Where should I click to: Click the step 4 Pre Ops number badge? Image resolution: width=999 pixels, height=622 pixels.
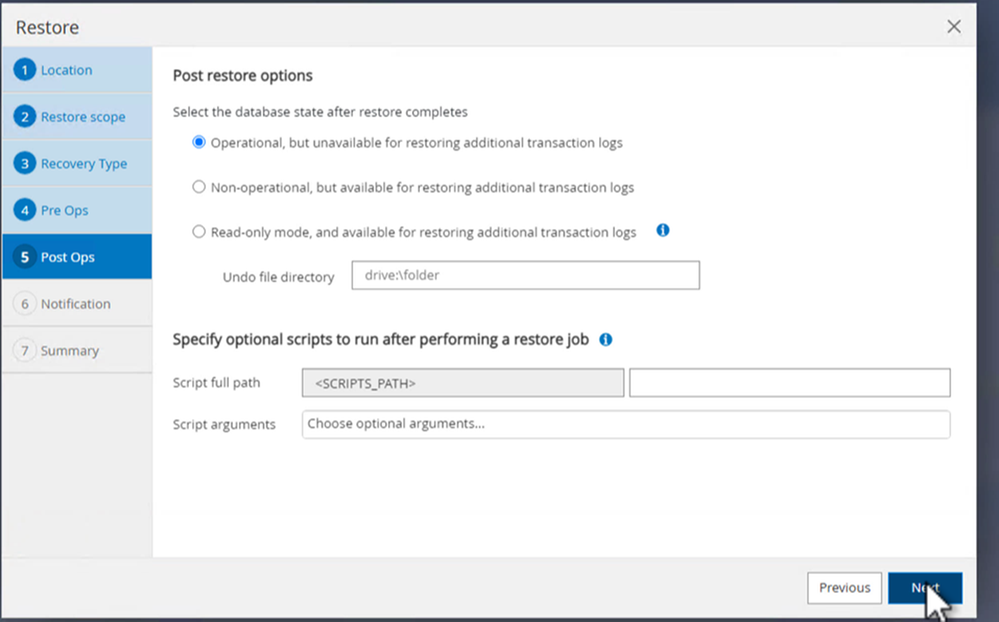click(27, 210)
